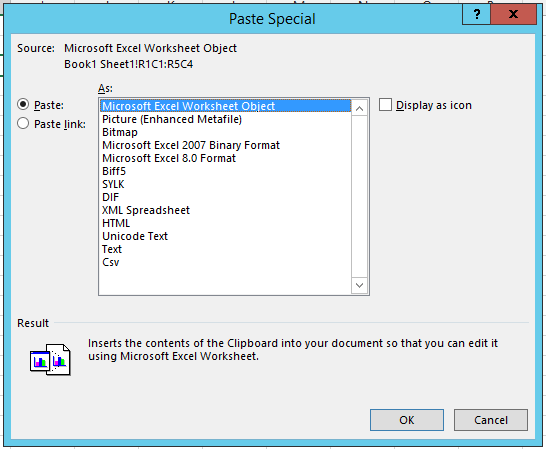
Task: Pick Microsoft Excel 2007 Binary Format
Action: click(x=191, y=145)
